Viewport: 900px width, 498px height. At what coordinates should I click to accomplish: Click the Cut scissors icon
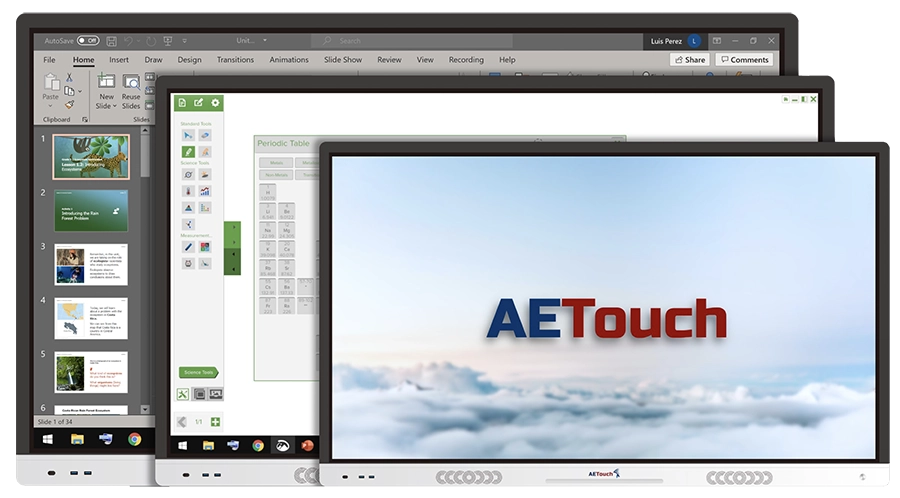pos(69,77)
